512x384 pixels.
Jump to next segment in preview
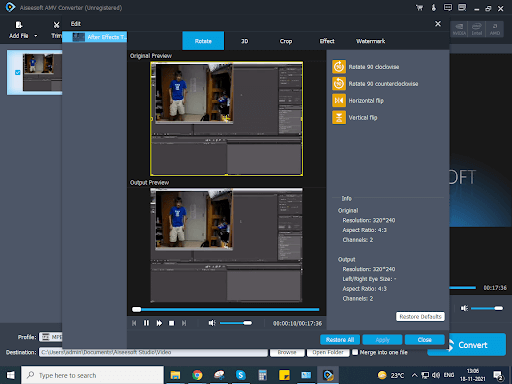coord(184,323)
